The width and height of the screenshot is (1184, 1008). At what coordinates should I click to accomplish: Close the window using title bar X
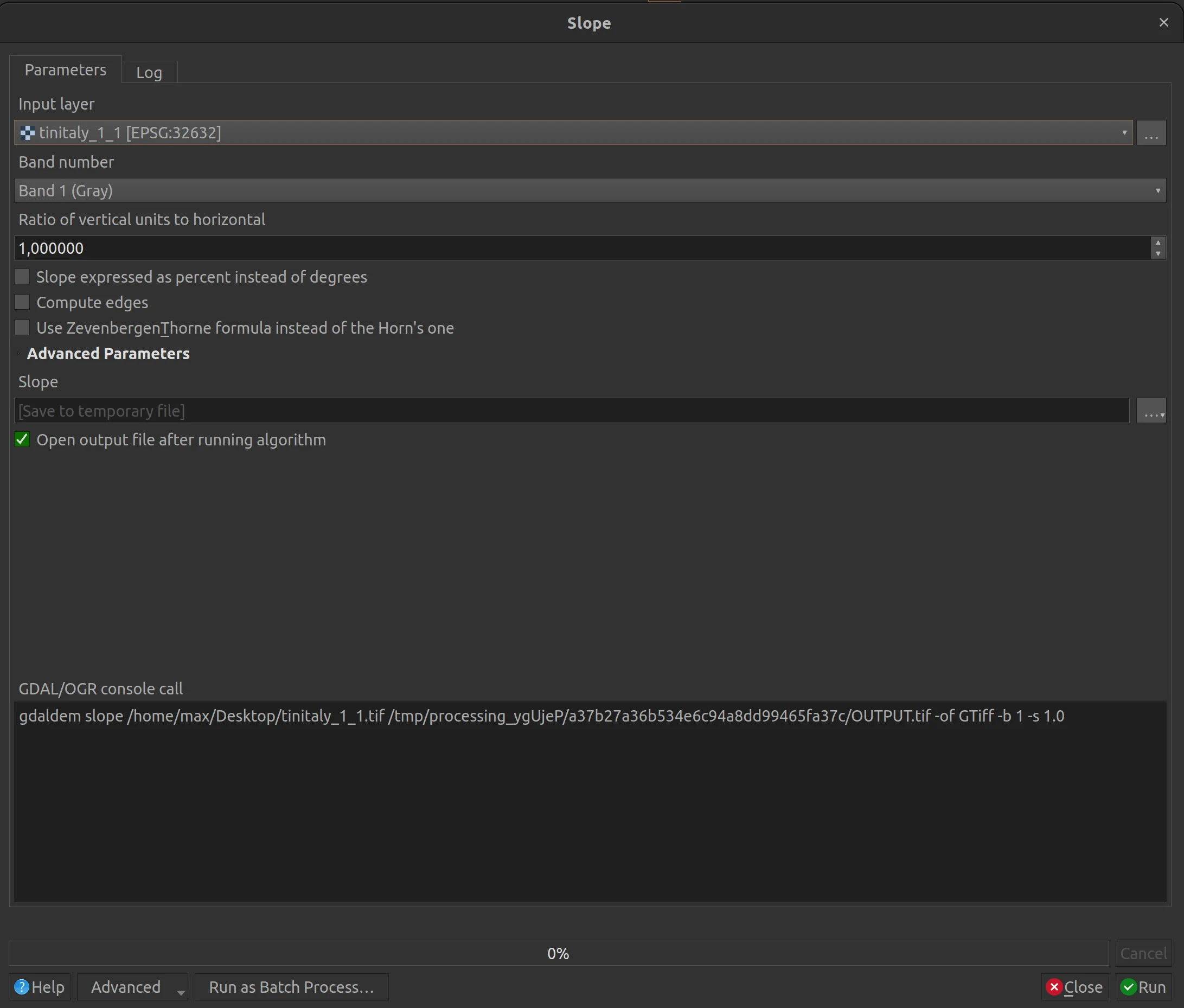point(1163,22)
